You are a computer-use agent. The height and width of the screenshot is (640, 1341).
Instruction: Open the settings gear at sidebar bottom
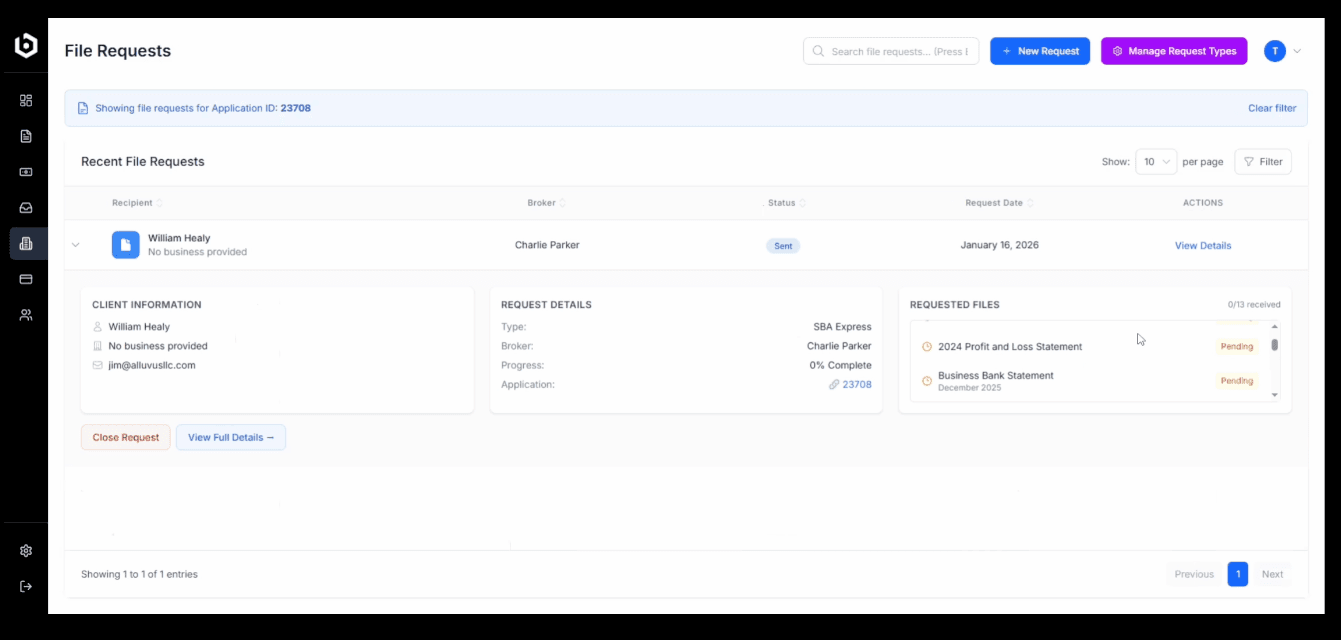(x=26, y=550)
